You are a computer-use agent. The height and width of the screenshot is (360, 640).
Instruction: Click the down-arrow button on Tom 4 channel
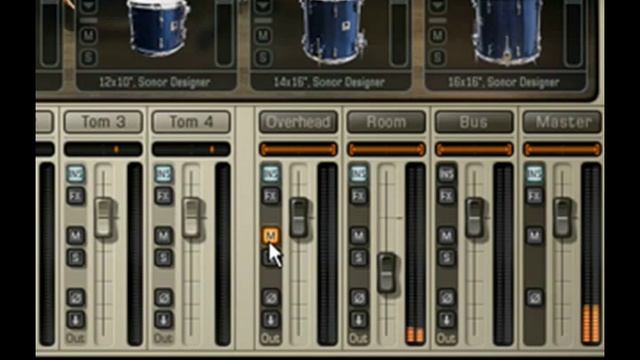coord(164,320)
